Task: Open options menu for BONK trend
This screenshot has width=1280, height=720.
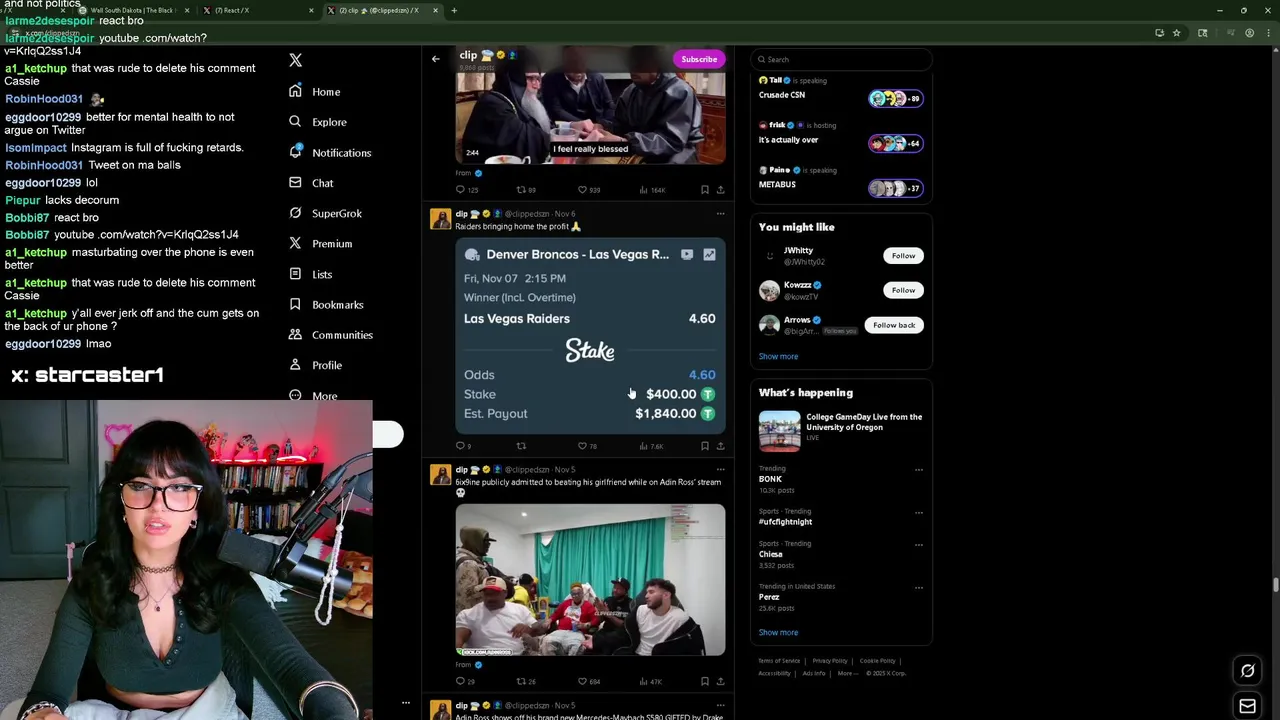Action: pyautogui.click(x=918, y=470)
